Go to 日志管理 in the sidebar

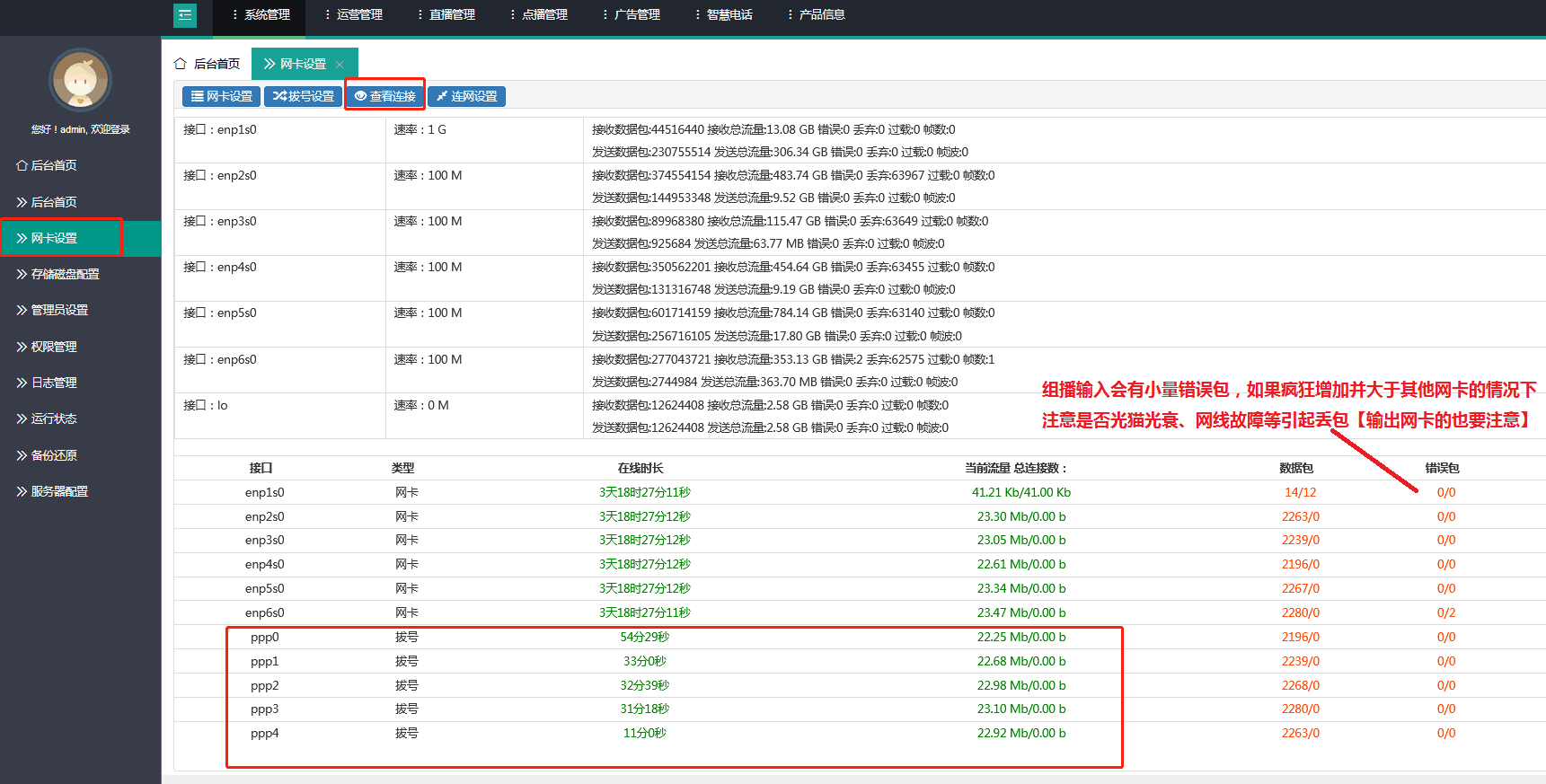54,383
